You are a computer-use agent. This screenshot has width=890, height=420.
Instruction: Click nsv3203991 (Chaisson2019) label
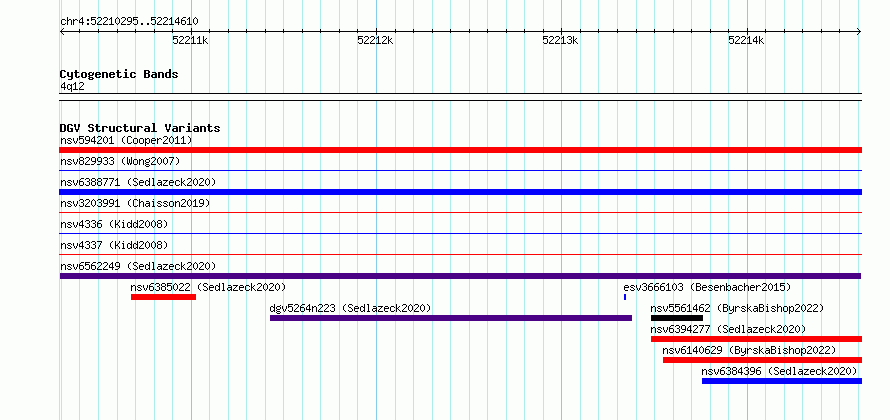[135, 203]
